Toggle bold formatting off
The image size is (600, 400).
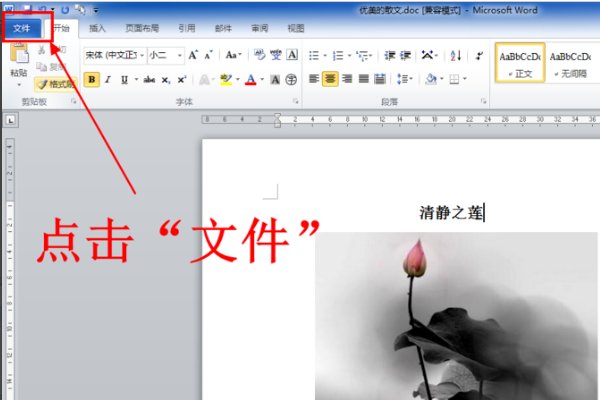tap(92, 79)
